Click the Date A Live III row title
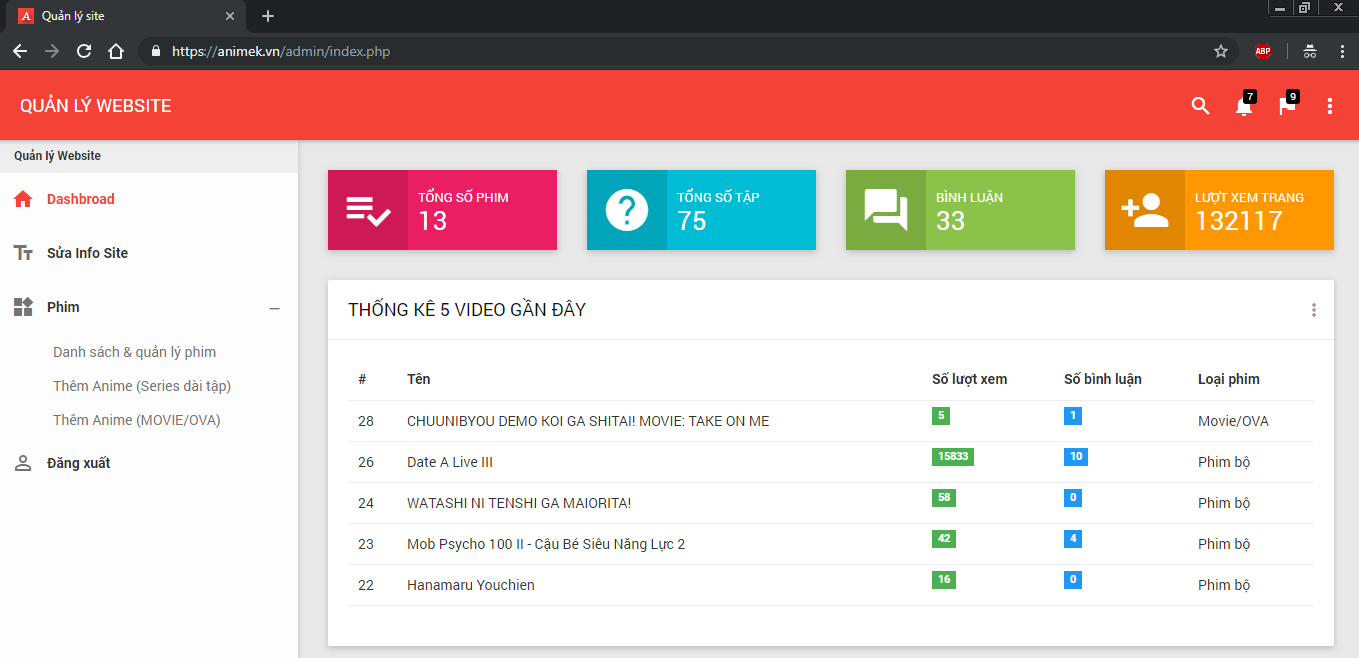This screenshot has width=1359, height=658. (x=450, y=462)
